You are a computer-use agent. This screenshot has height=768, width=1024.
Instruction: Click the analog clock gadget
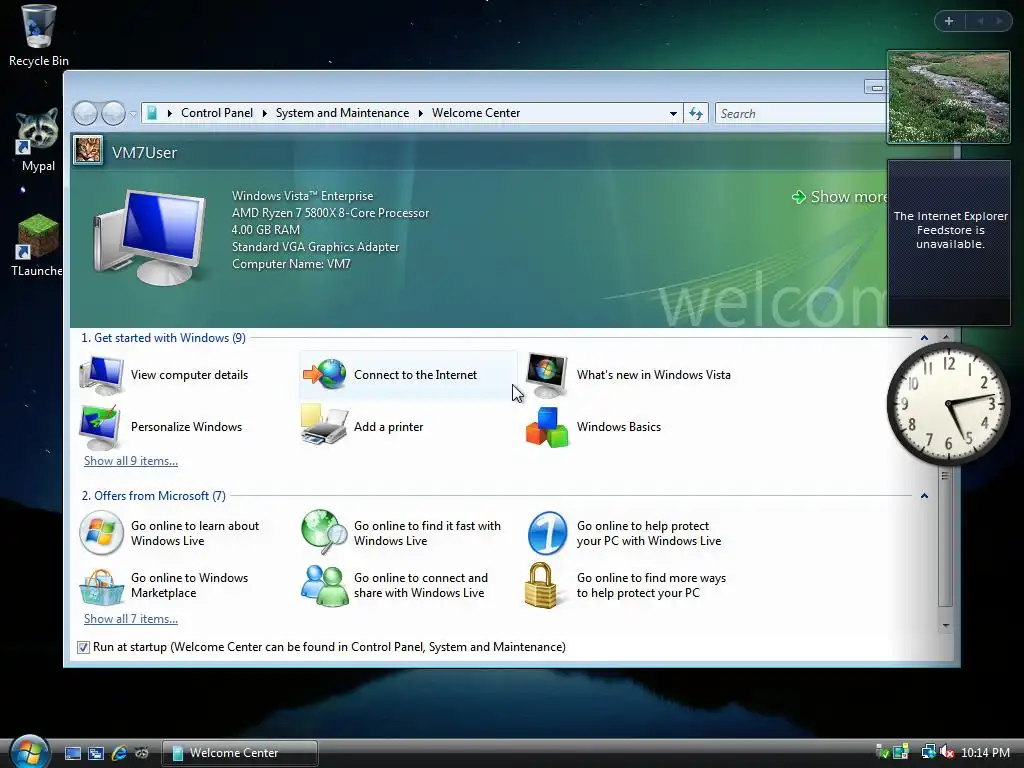949,404
